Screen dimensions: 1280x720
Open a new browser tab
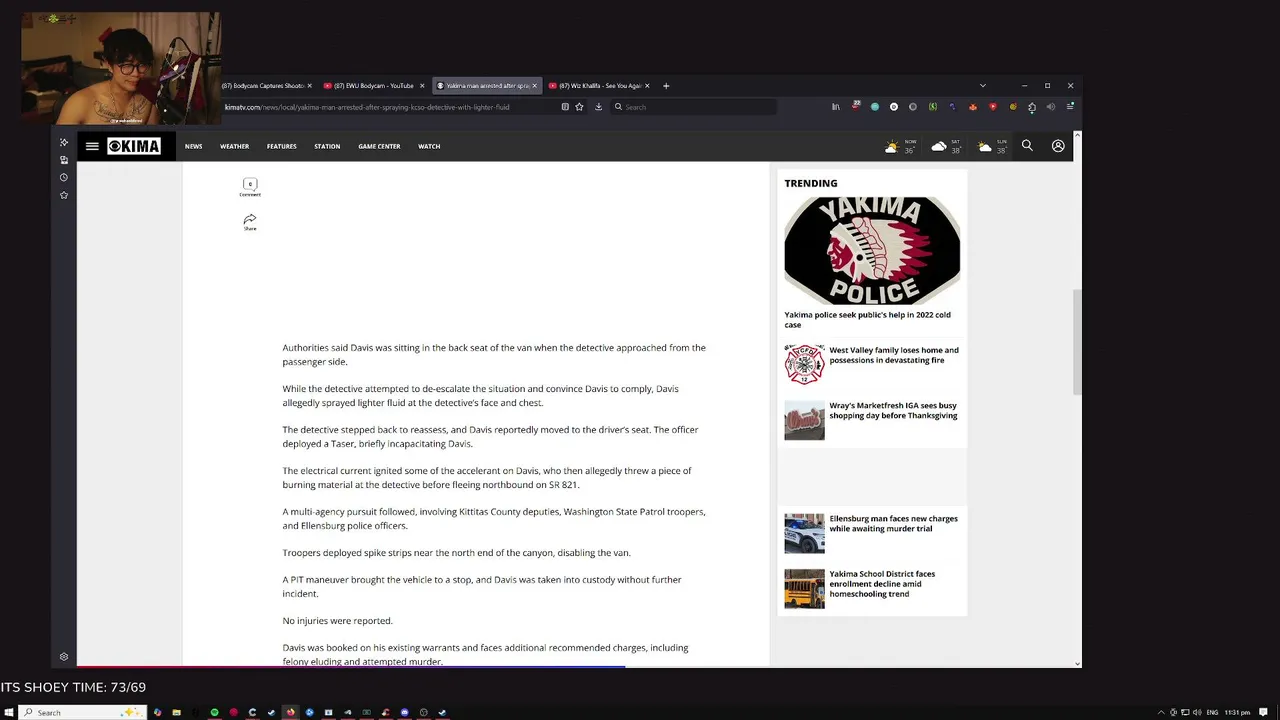click(666, 86)
